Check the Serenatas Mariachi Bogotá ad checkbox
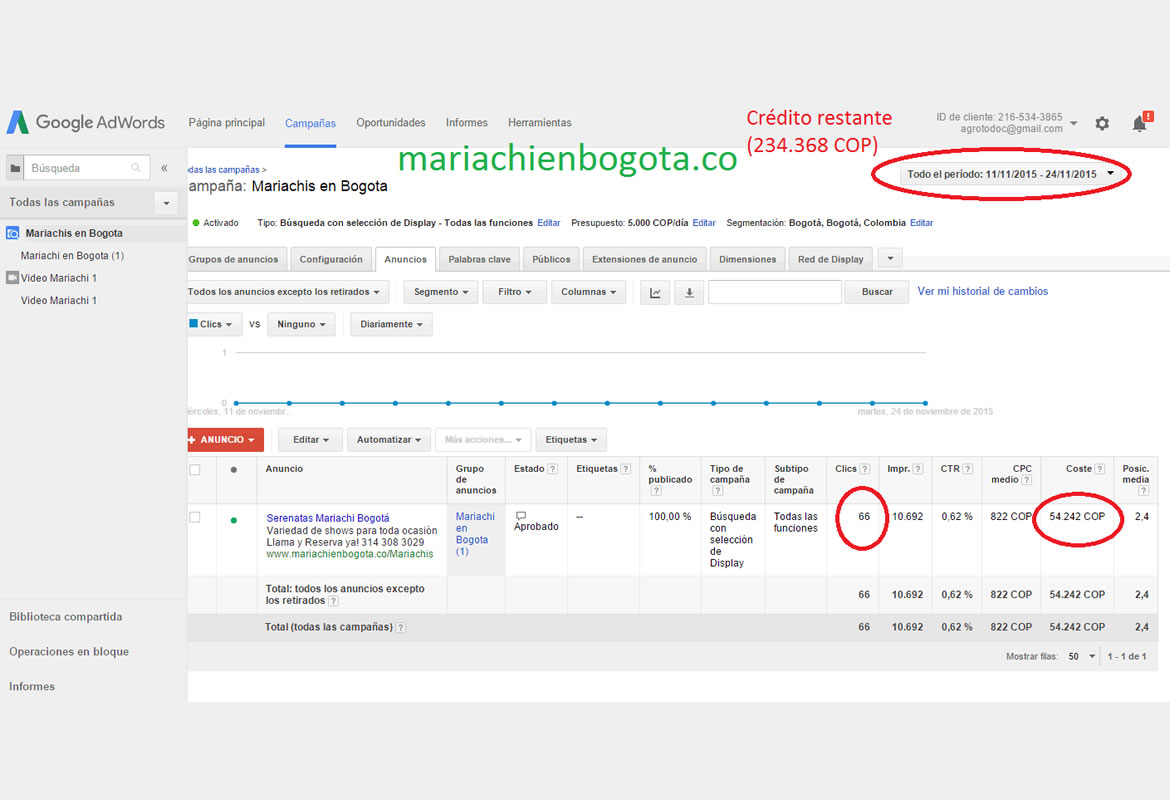 pyautogui.click(x=195, y=517)
